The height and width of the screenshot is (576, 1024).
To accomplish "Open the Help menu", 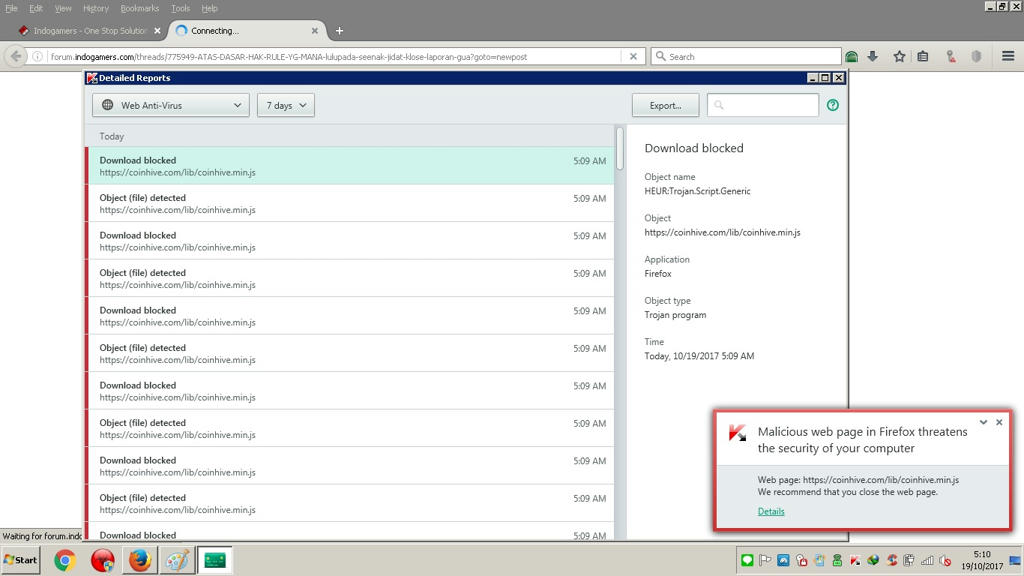I will (210, 8).
